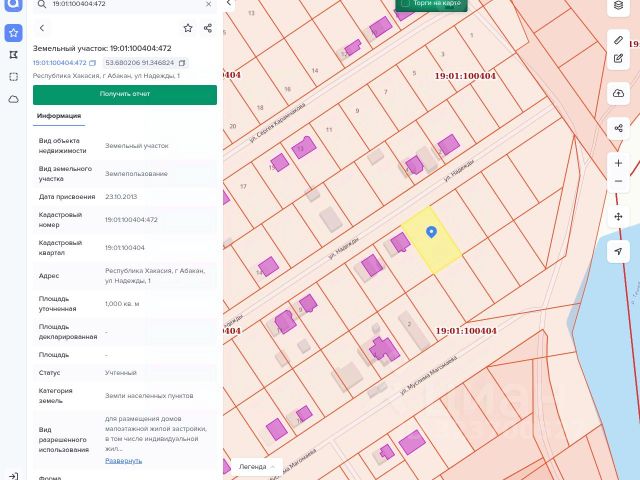640x480 pixels.
Task: Expand text with Развернуть link
Action: pos(123,460)
